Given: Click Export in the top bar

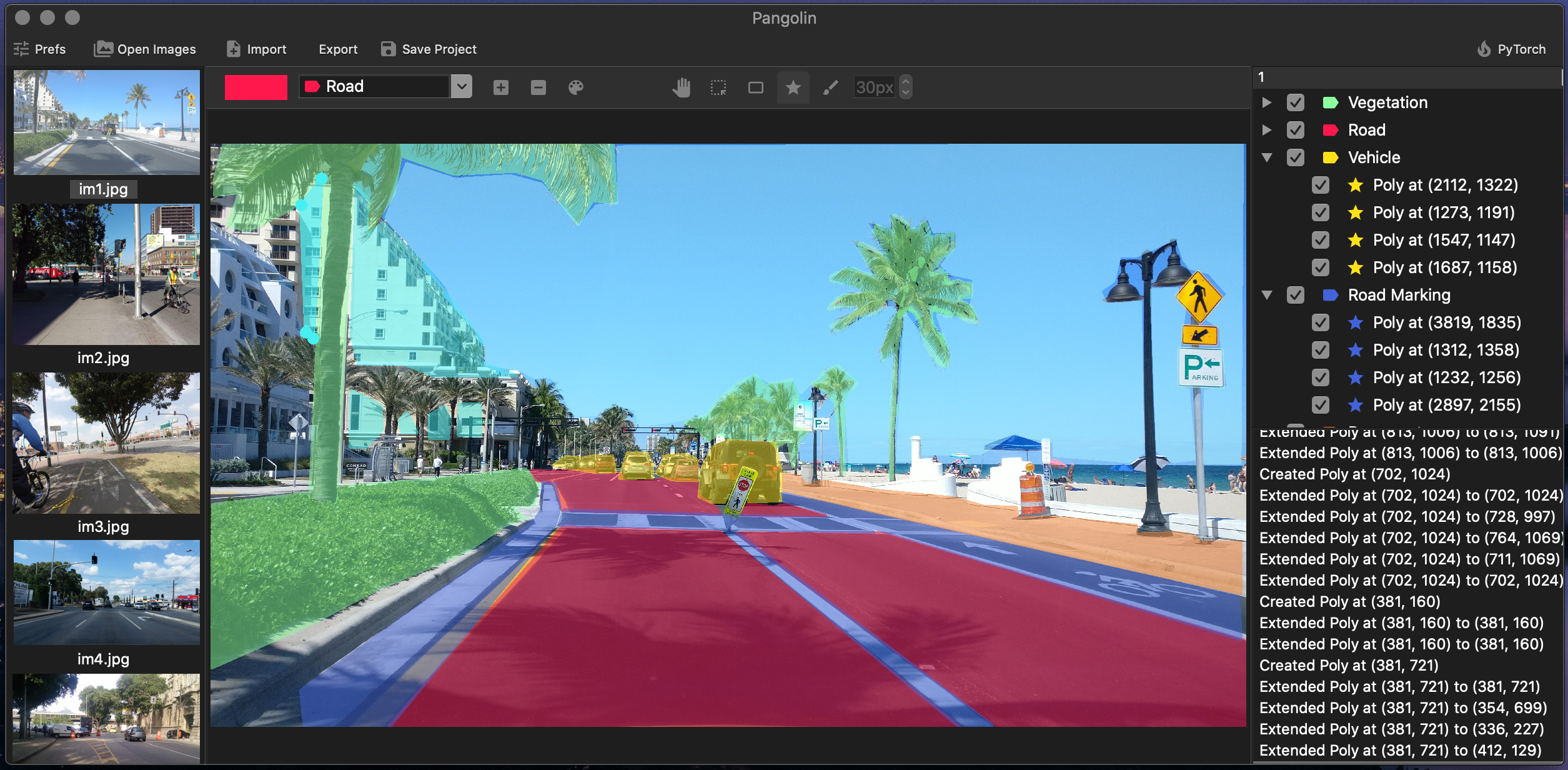Looking at the screenshot, I should tap(338, 49).
